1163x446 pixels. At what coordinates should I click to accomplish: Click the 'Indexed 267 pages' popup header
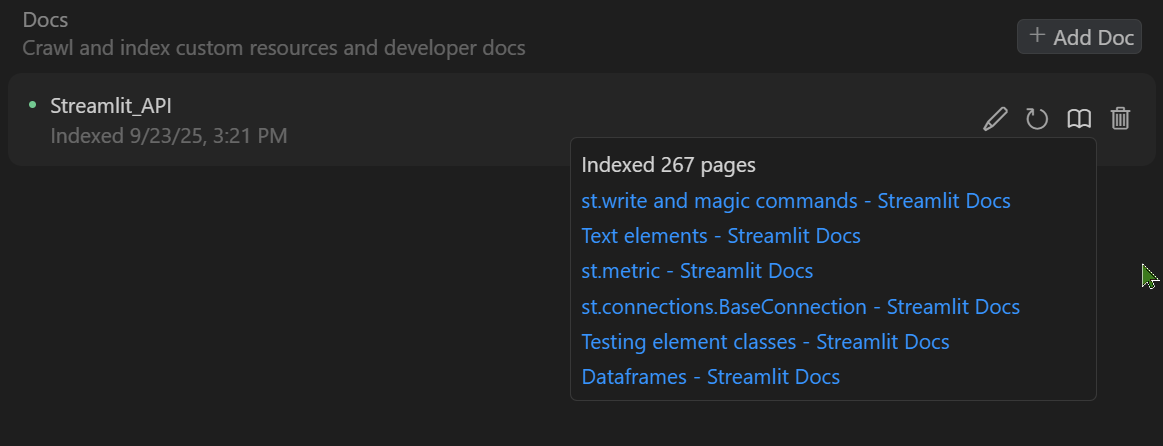[668, 165]
